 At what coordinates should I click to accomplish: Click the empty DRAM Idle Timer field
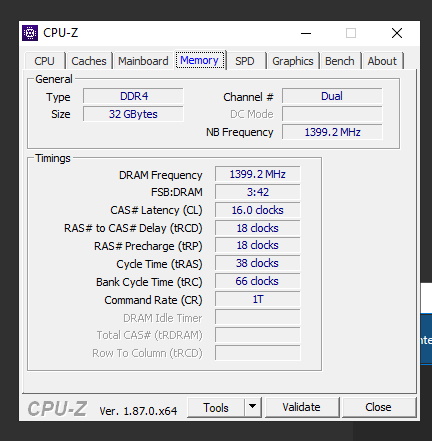click(x=258, y=317)
